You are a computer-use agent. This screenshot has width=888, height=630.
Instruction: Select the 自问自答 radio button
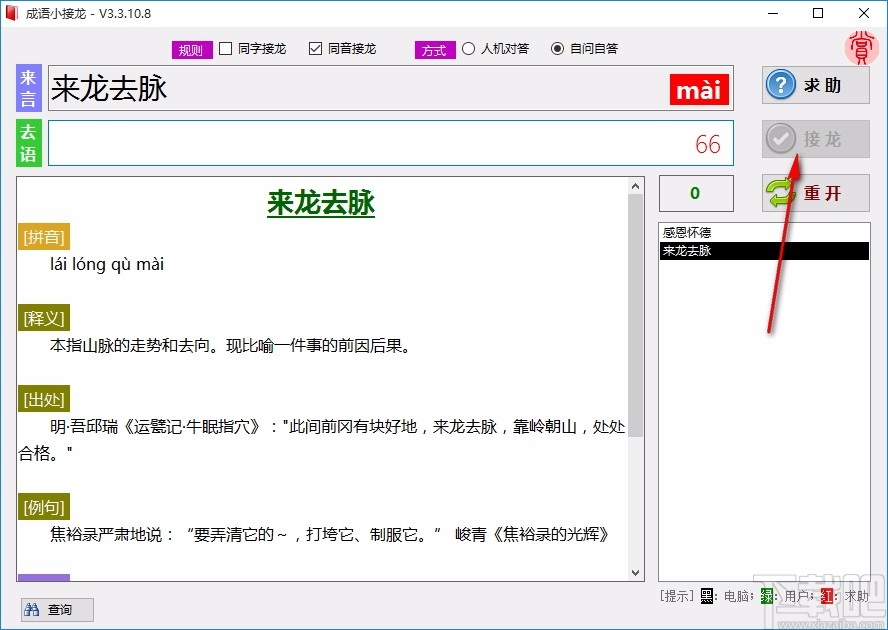click(558, 48)
